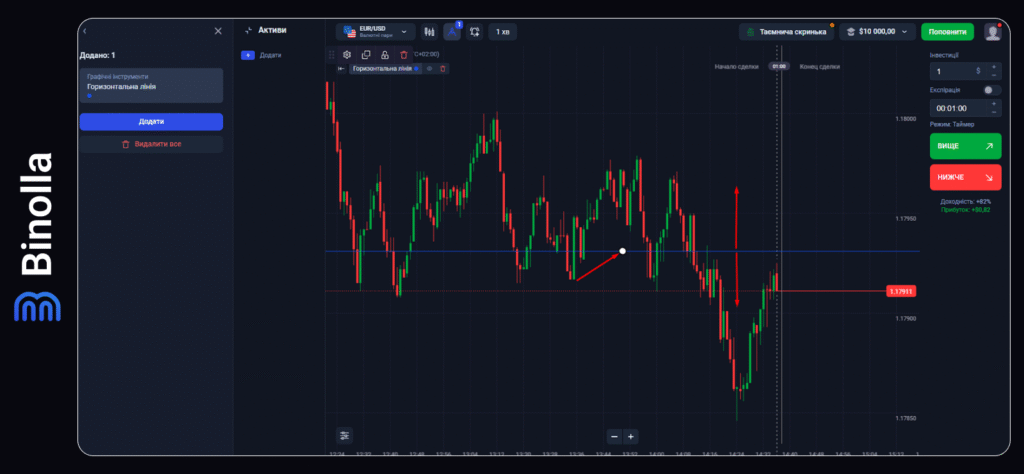Toggle lock on the selected drawing
Image resolution: width=1024 pixels, height=474 pixels.
[385, 55]
